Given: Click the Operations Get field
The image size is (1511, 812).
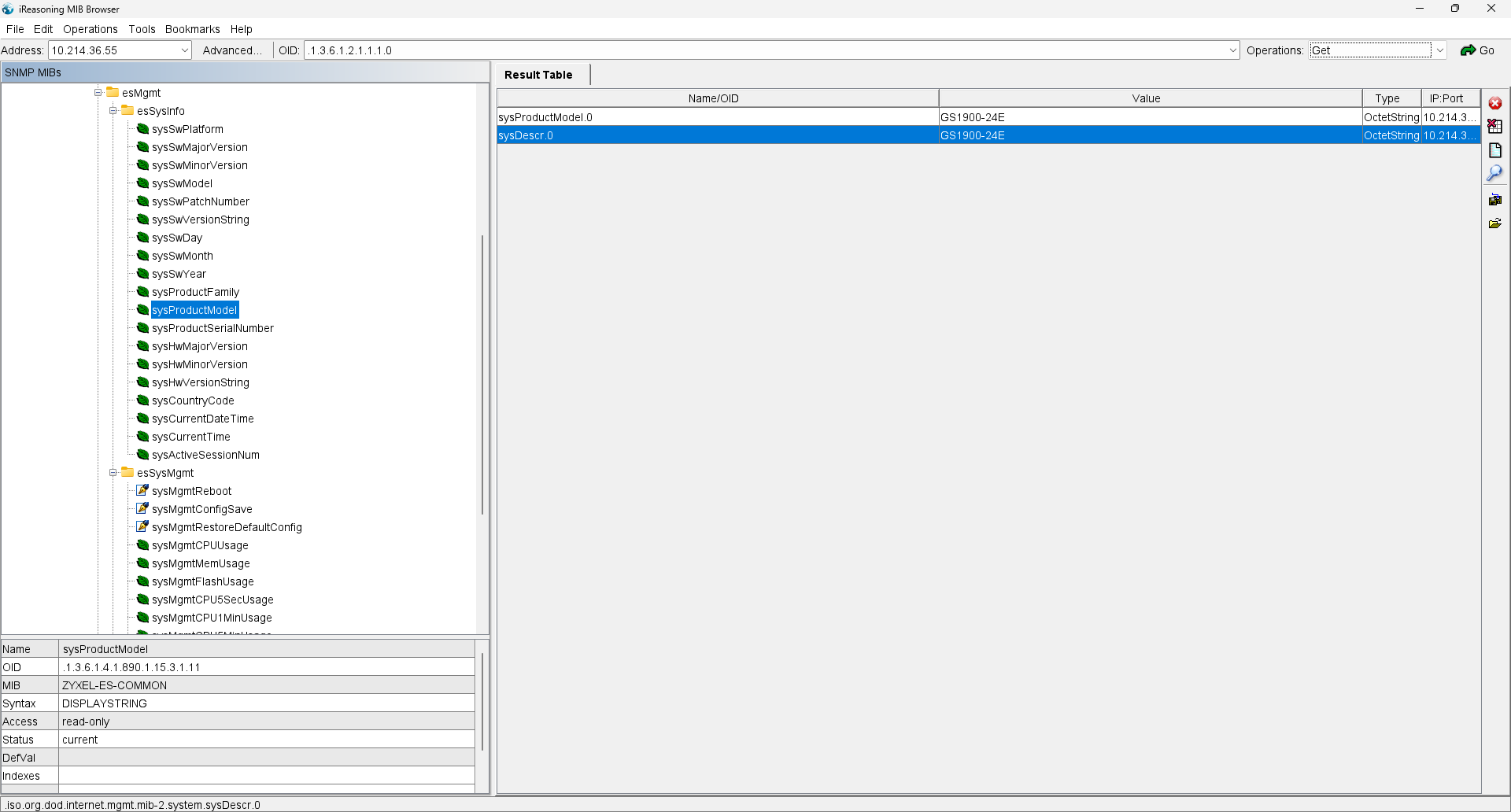Looking at the screenshot, I should click(x=1370, y=50).
